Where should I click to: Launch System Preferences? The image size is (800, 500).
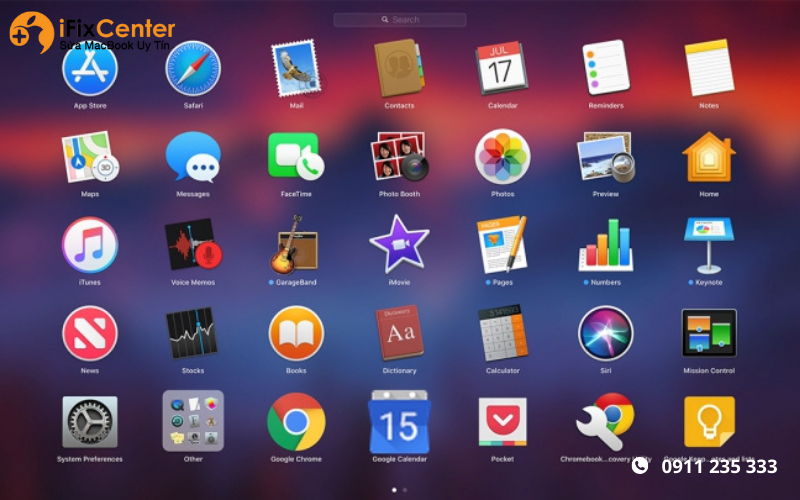coord(90,422)
